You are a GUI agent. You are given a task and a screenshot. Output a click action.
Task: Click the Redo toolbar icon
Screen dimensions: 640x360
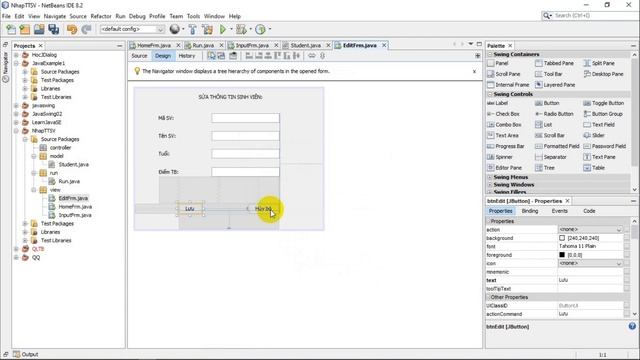(86, 29)
